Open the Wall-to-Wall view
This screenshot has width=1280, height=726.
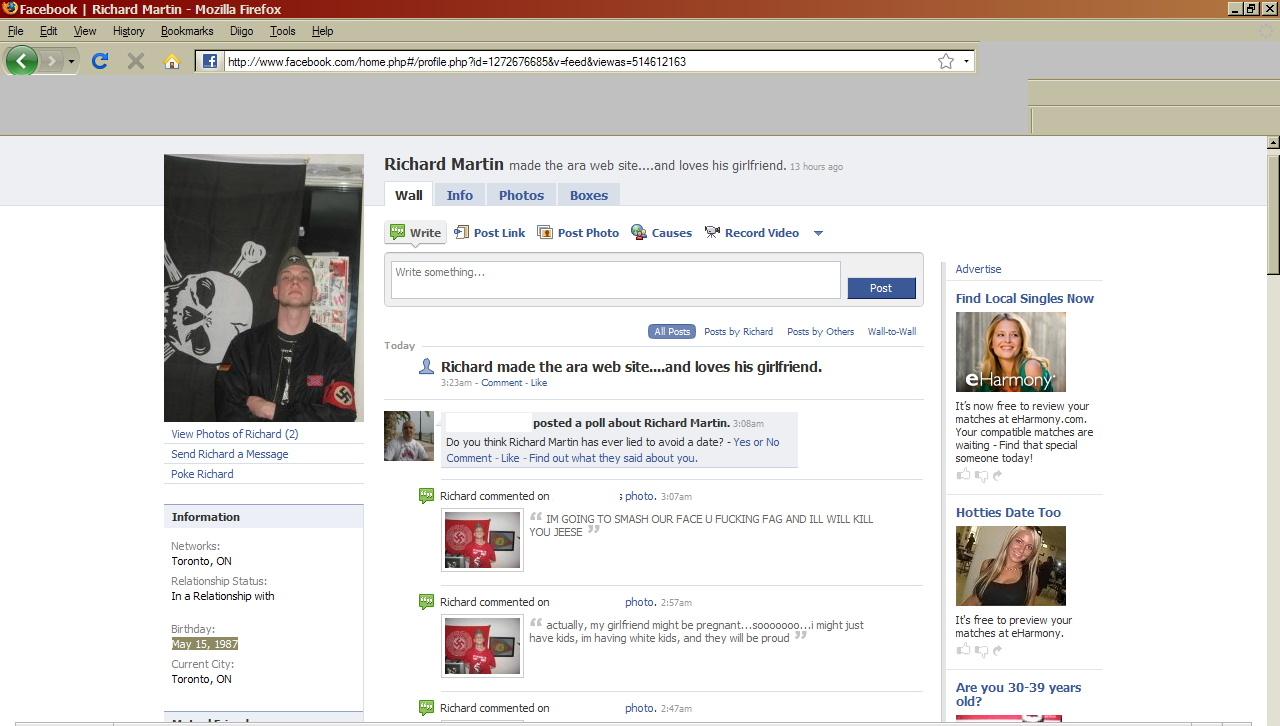(892, 331)
